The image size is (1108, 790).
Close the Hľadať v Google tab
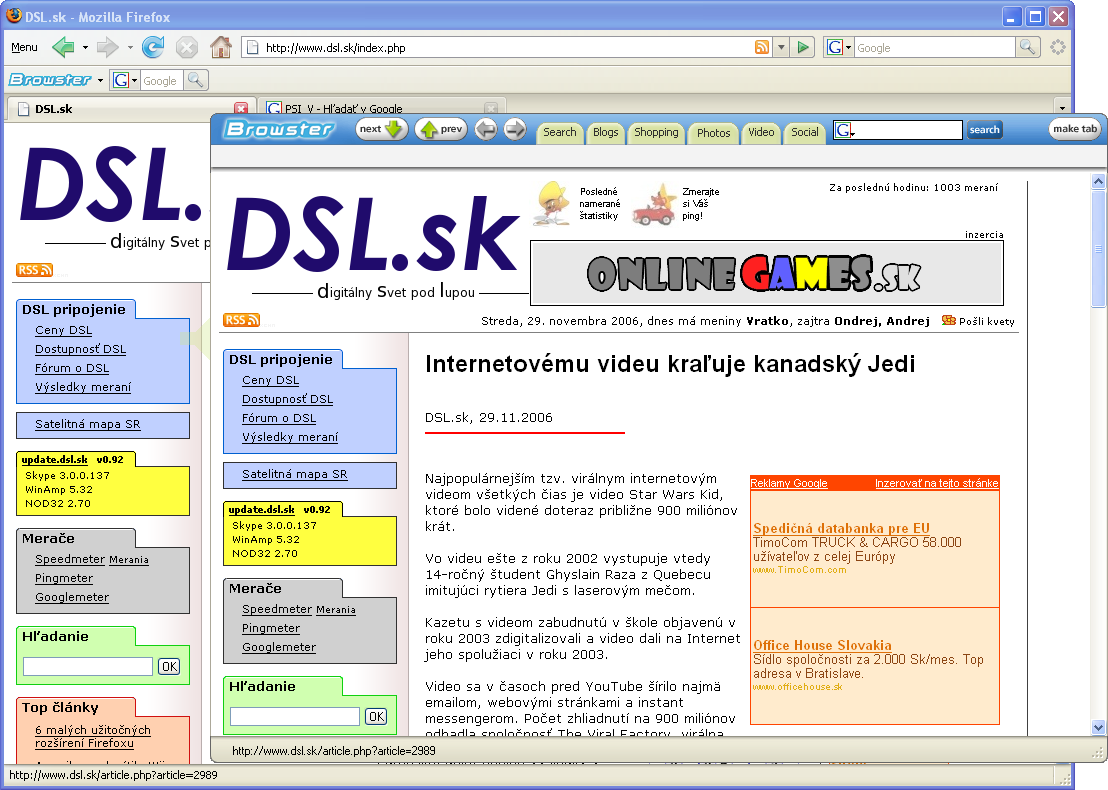click(x=491, y=108)
